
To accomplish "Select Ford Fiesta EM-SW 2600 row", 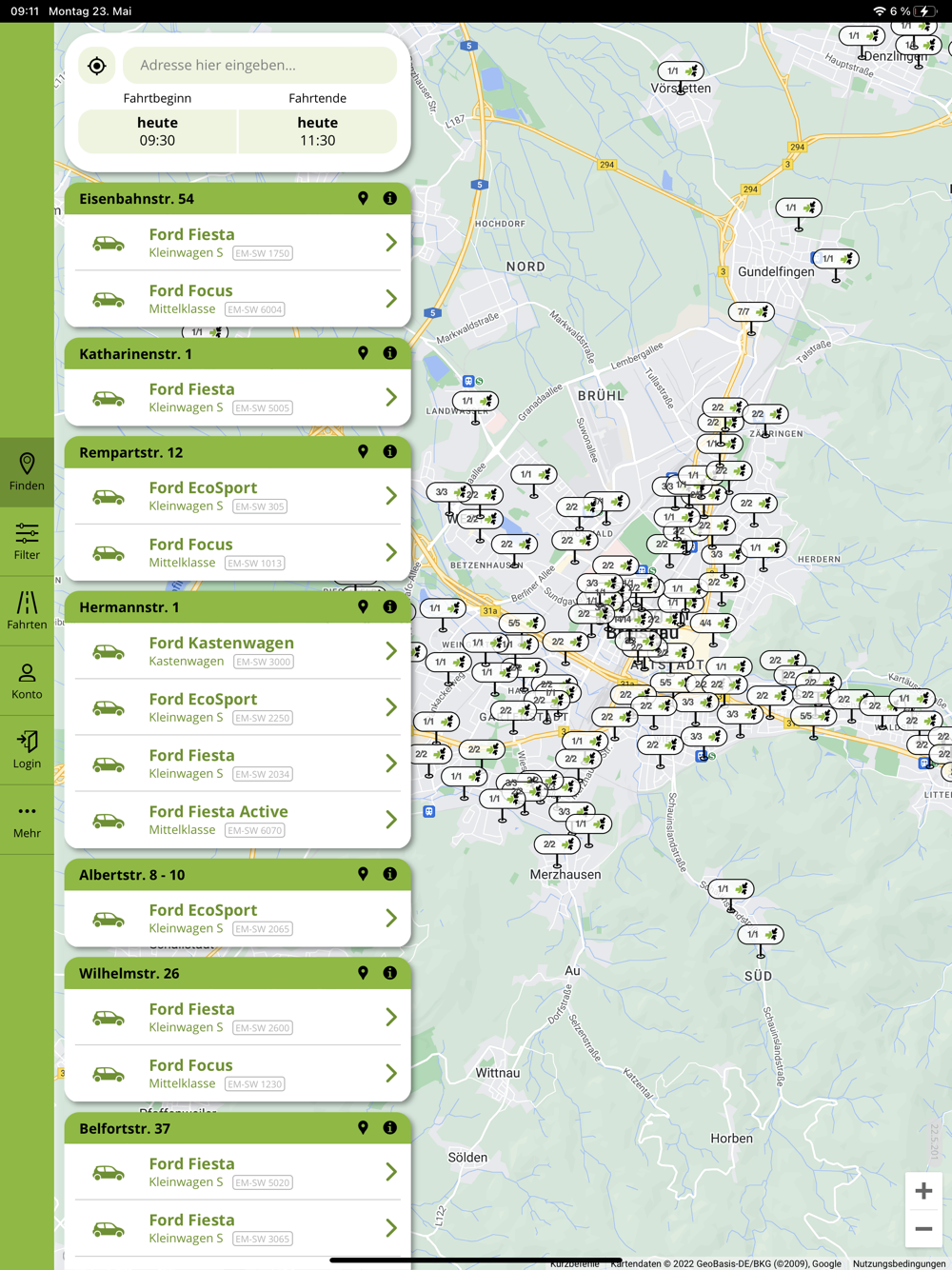I will pyautogui.click(x=237, y=1018).
